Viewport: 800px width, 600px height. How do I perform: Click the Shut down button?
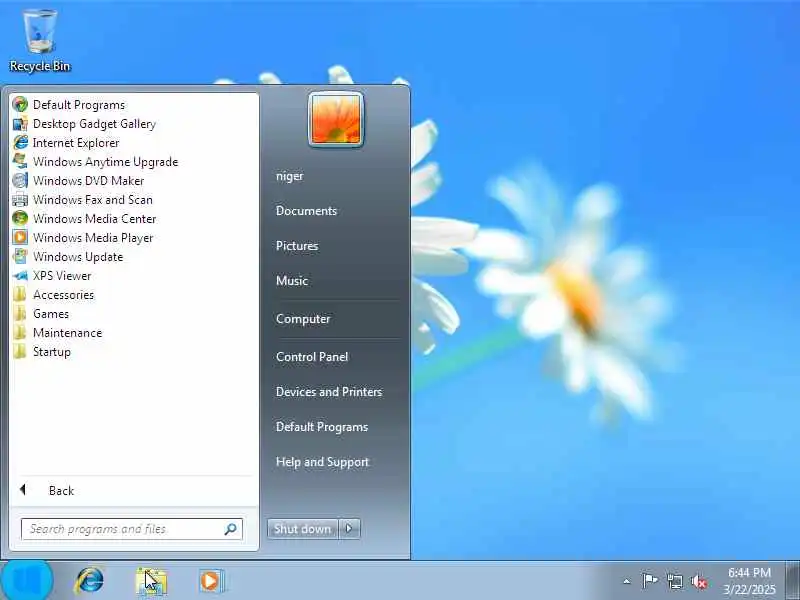(x=303, y=529)
